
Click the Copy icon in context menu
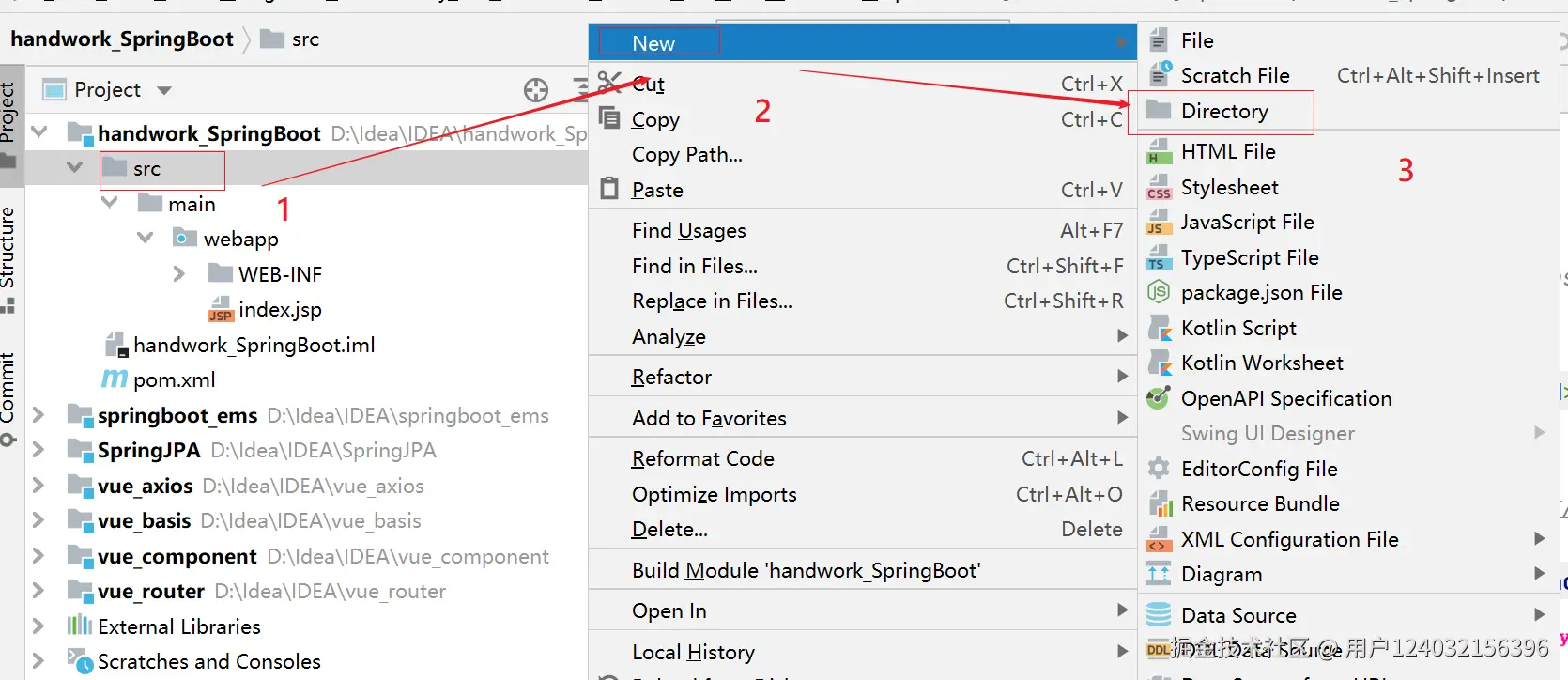pos(610,118)
